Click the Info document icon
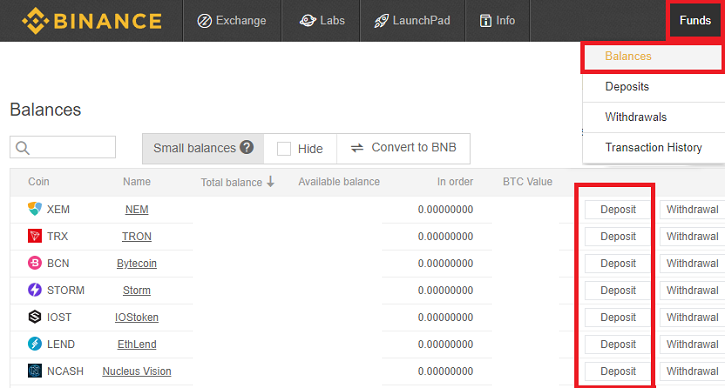The image size is (725, 388). coord(485,21)
